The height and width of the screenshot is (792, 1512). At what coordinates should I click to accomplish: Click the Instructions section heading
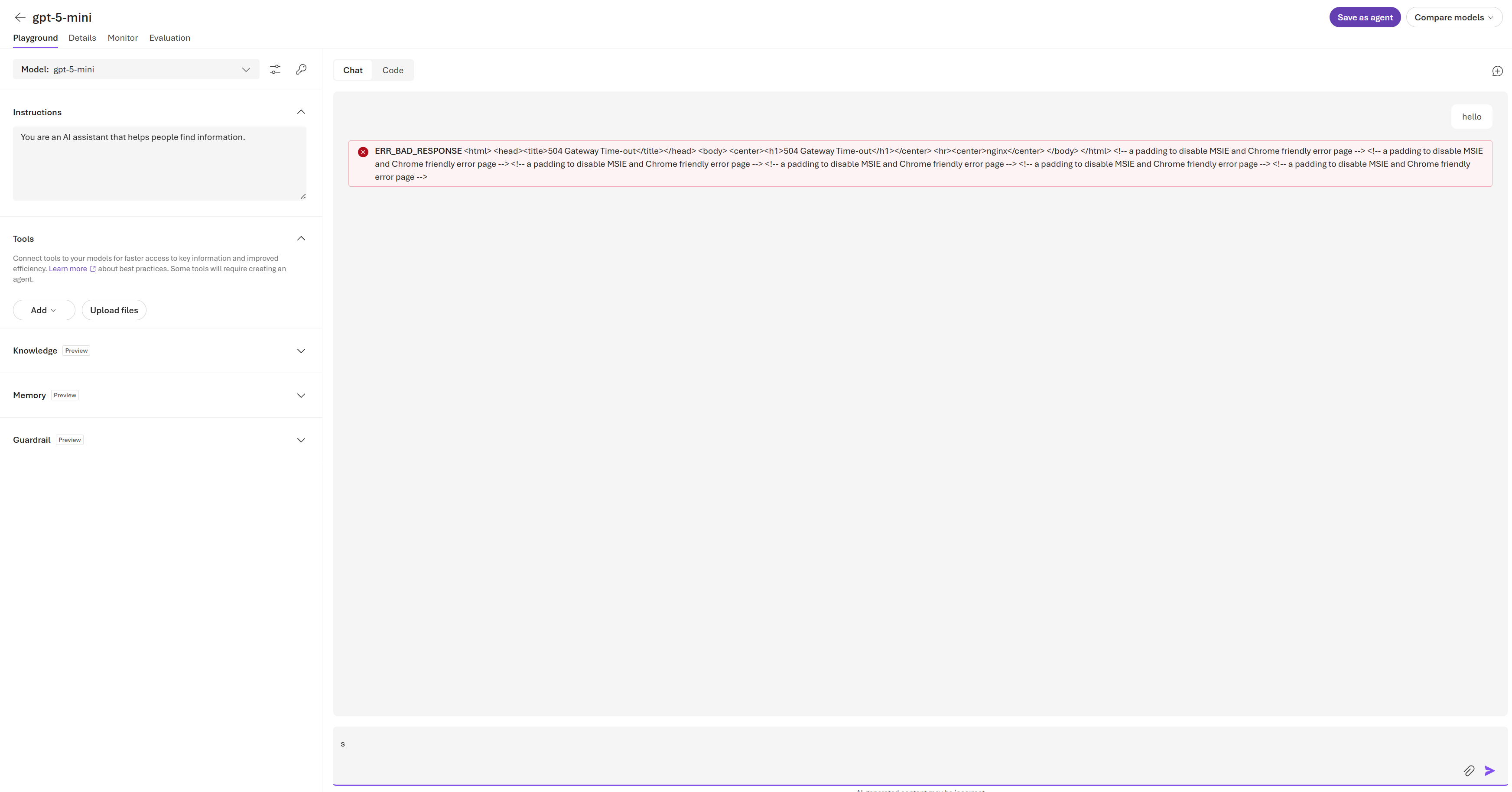click(x=37, y=112)
